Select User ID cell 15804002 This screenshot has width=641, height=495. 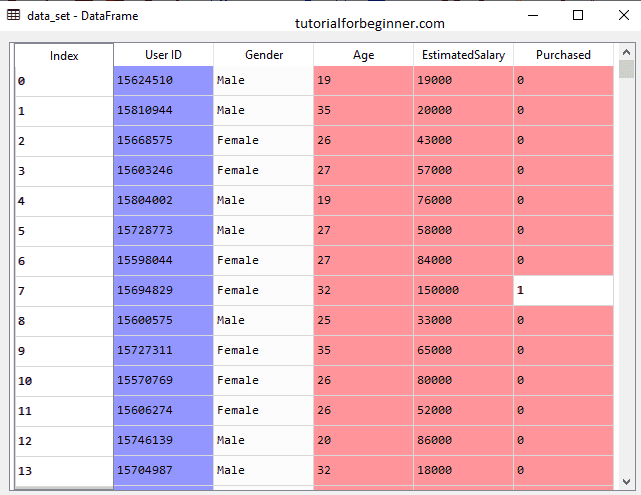coord(164,201)
